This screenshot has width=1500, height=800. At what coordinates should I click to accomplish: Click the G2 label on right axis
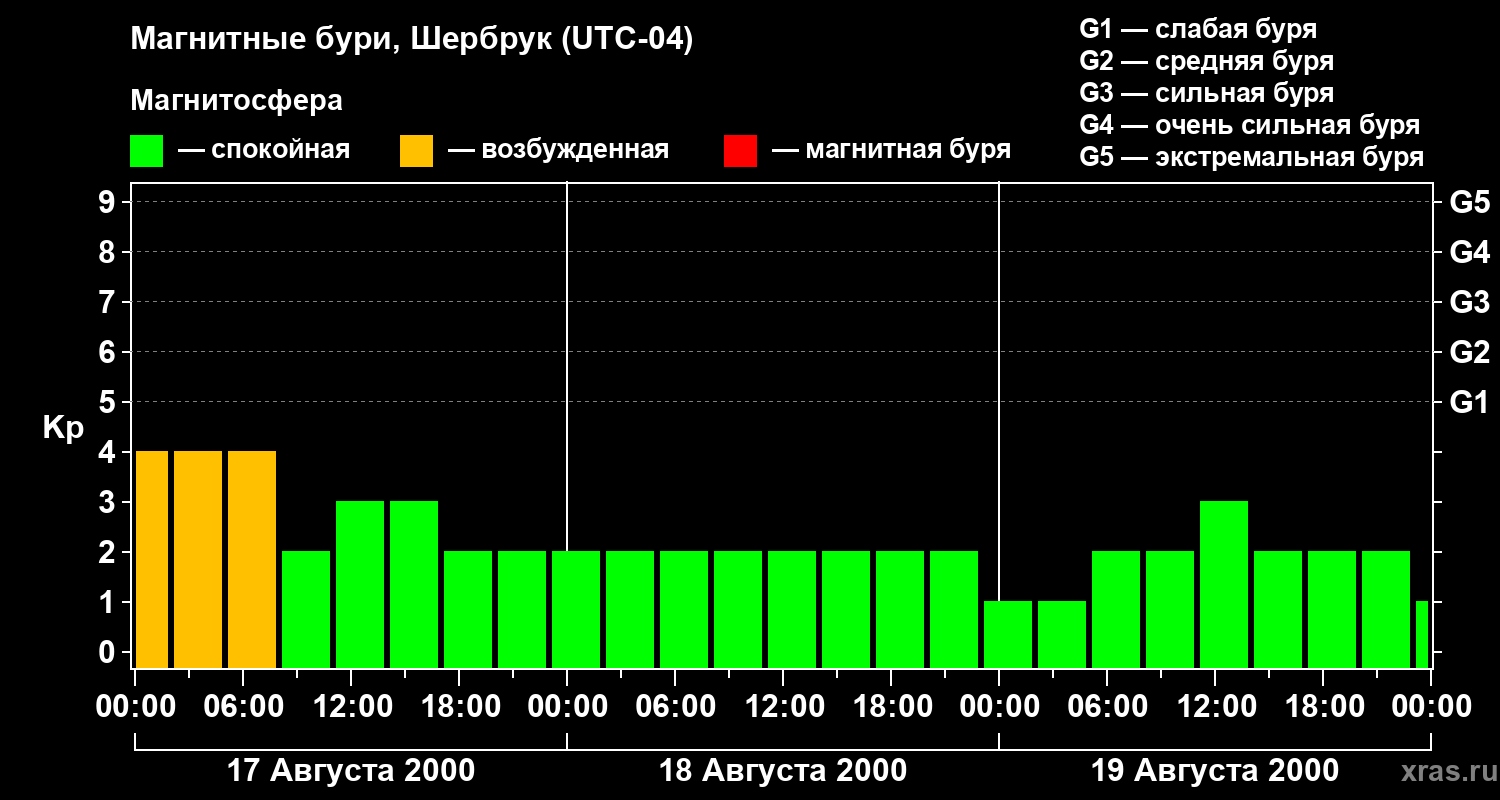(x=1469, y=352)
